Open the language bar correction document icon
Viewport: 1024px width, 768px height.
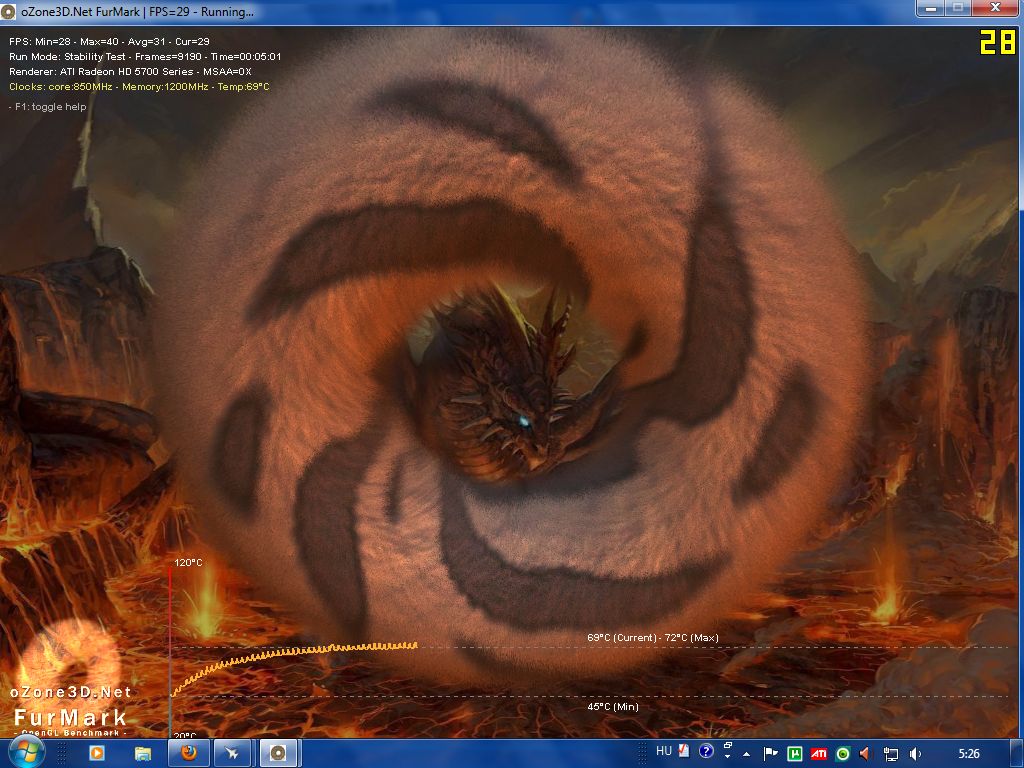point(684,752)
